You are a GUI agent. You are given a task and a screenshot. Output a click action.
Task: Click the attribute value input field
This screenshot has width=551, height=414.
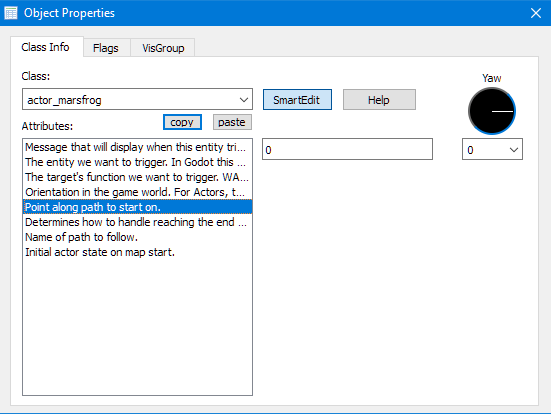pos(347,149)
